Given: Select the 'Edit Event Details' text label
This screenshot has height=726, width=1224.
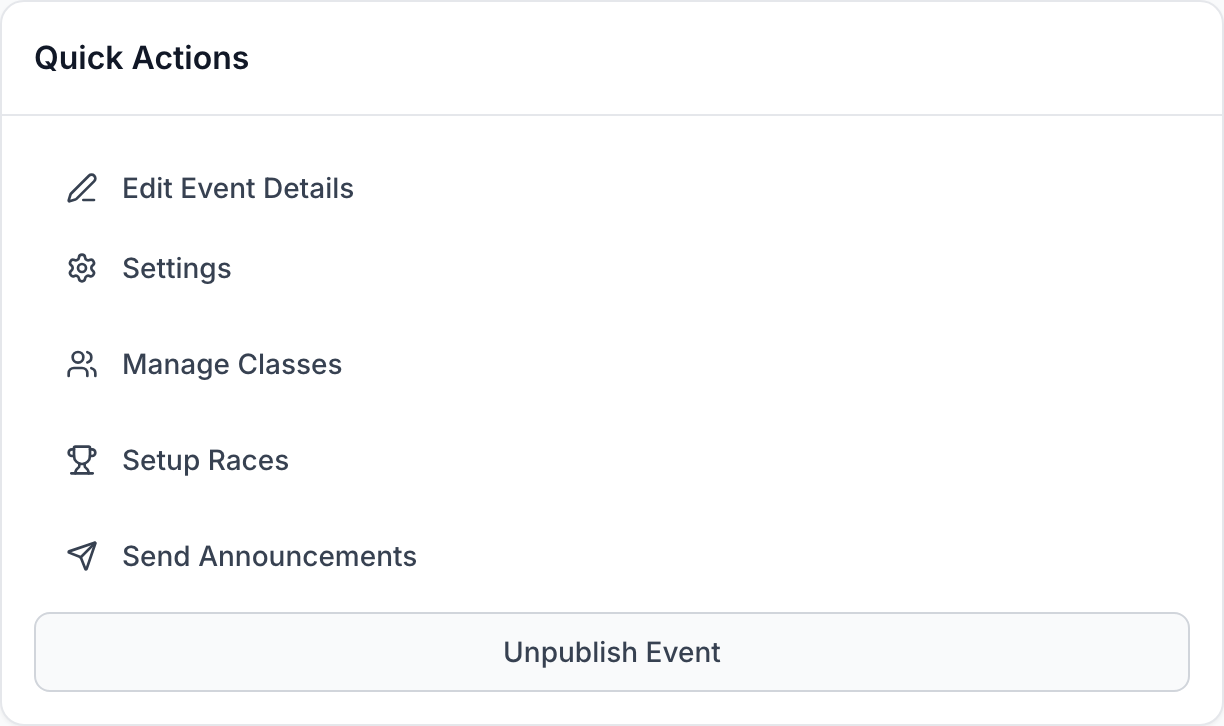Looking at the screenshot, I should [x=238, y=189].
